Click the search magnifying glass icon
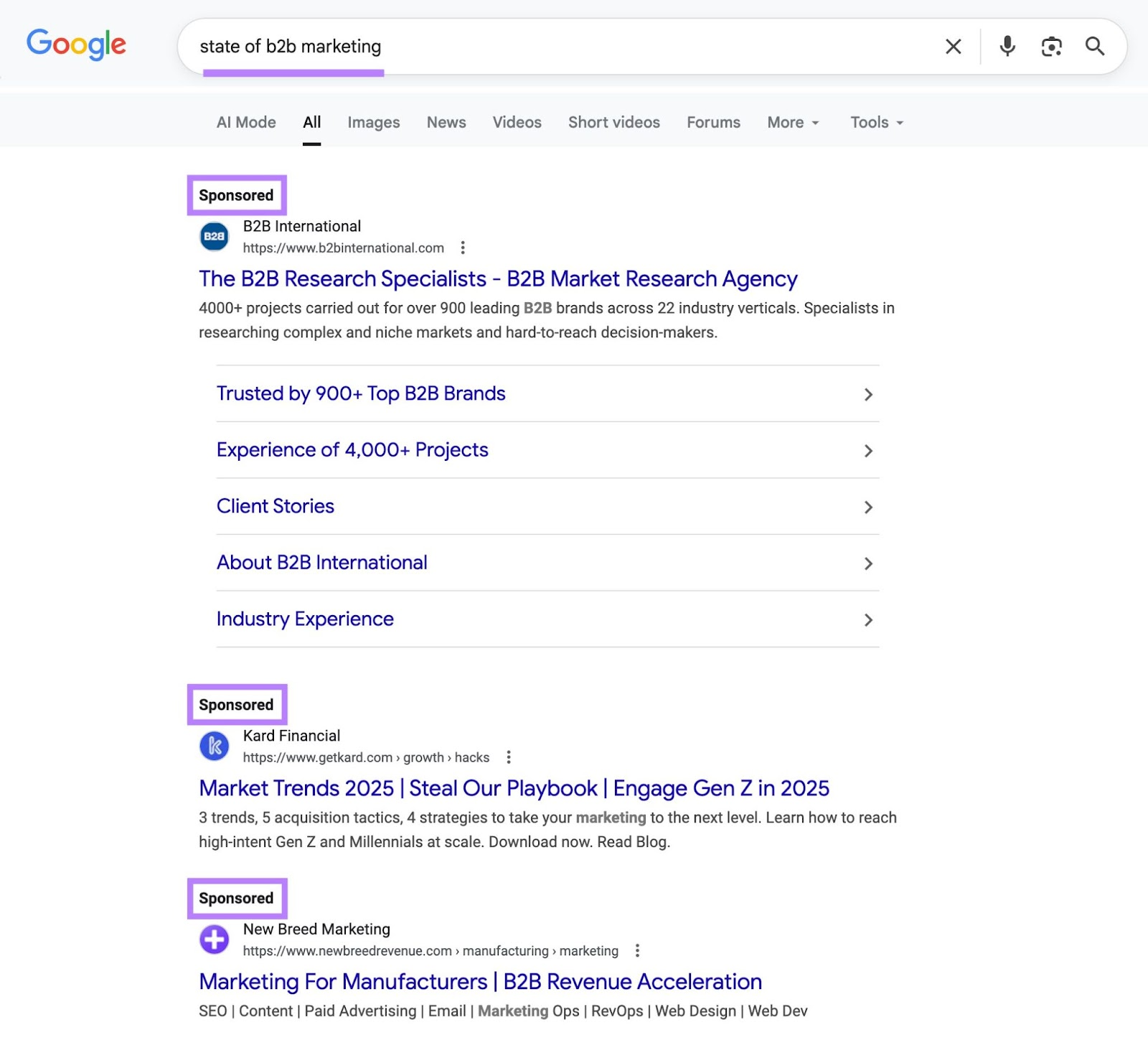This screenshot has height=1053, width=1148. (x=1095, y=46)
